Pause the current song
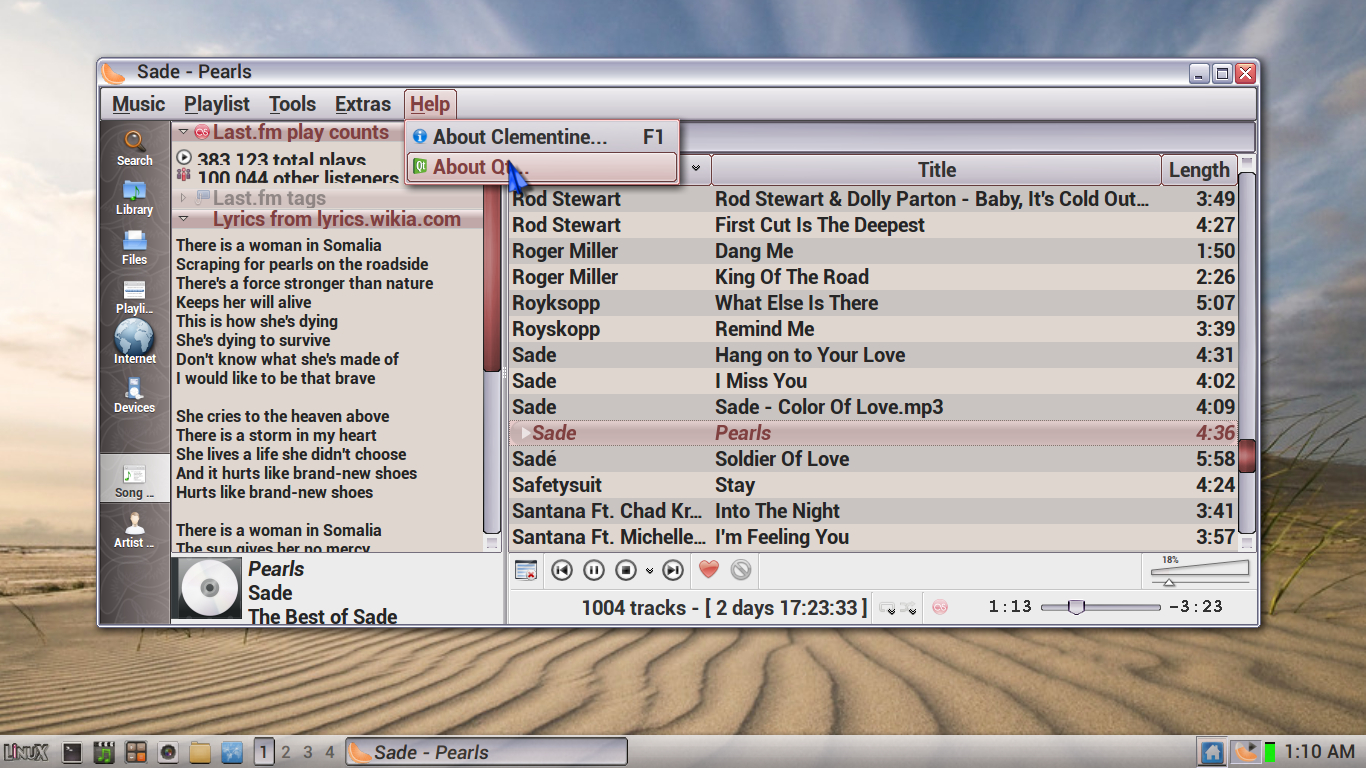The height and width of the screenshot is (768, 1366). pos(594,570)
